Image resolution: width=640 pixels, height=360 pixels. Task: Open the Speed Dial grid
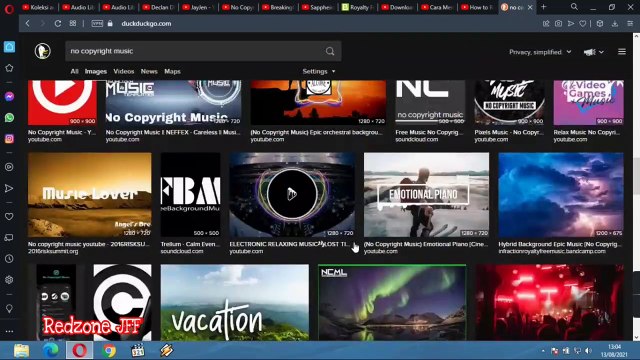pyautogui.click(x=73, y=24)
